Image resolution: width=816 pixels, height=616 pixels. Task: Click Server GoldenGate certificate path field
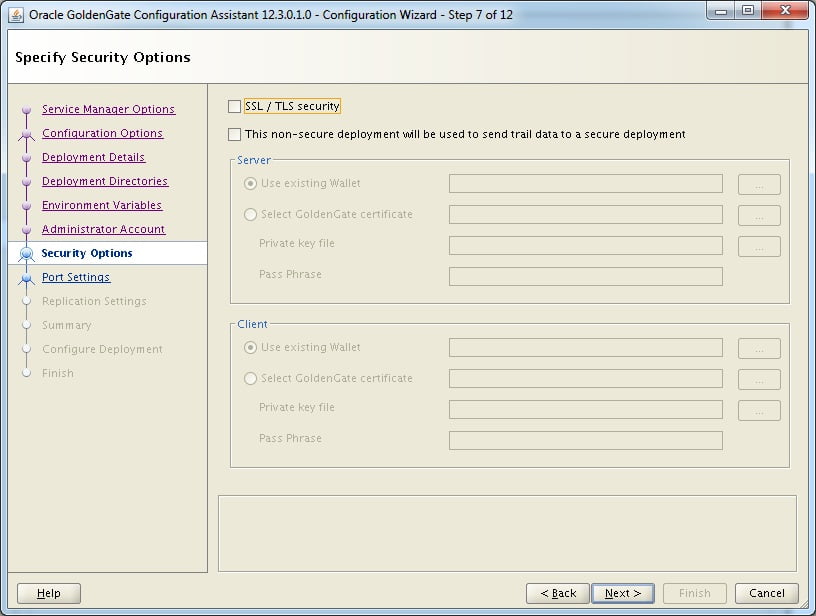click(x=586, y=214)
